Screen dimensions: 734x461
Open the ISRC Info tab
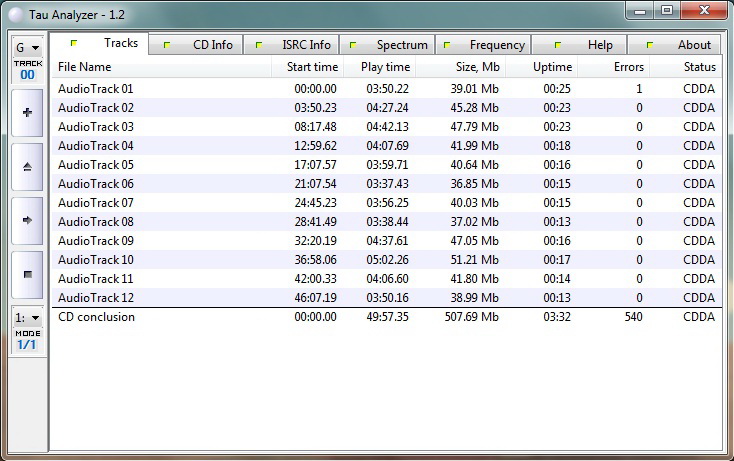(x=293, y=45)
